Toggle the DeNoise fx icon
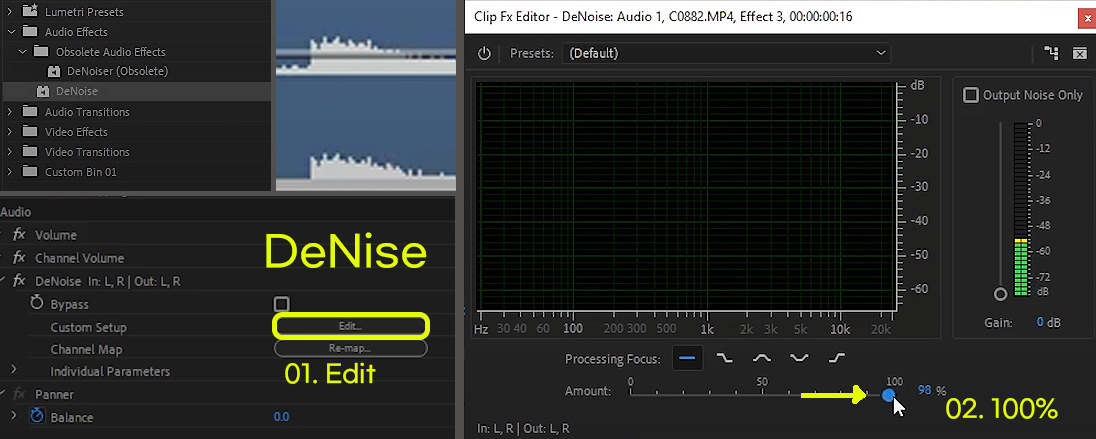Screen dimensions: 1096x439 [20, 281]
